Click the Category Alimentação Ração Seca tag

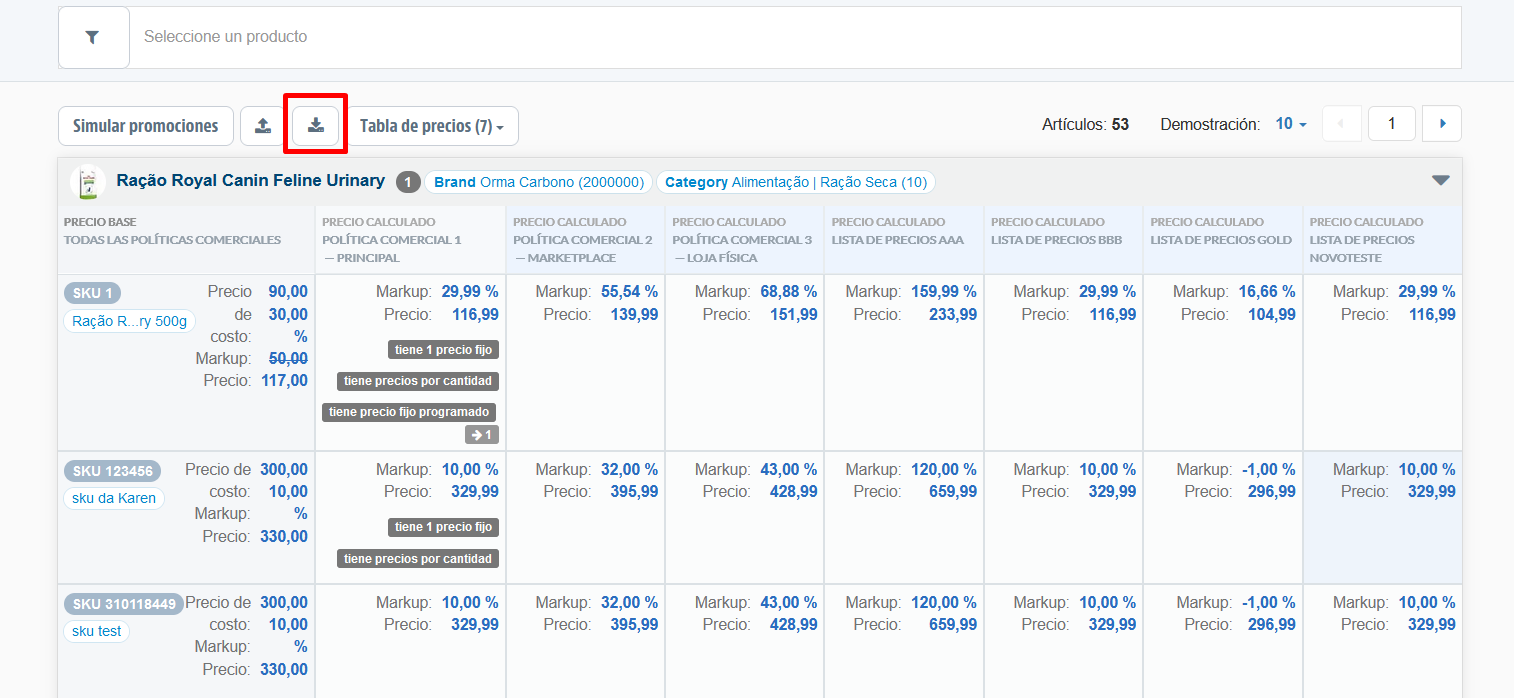(x=795, y=182)
